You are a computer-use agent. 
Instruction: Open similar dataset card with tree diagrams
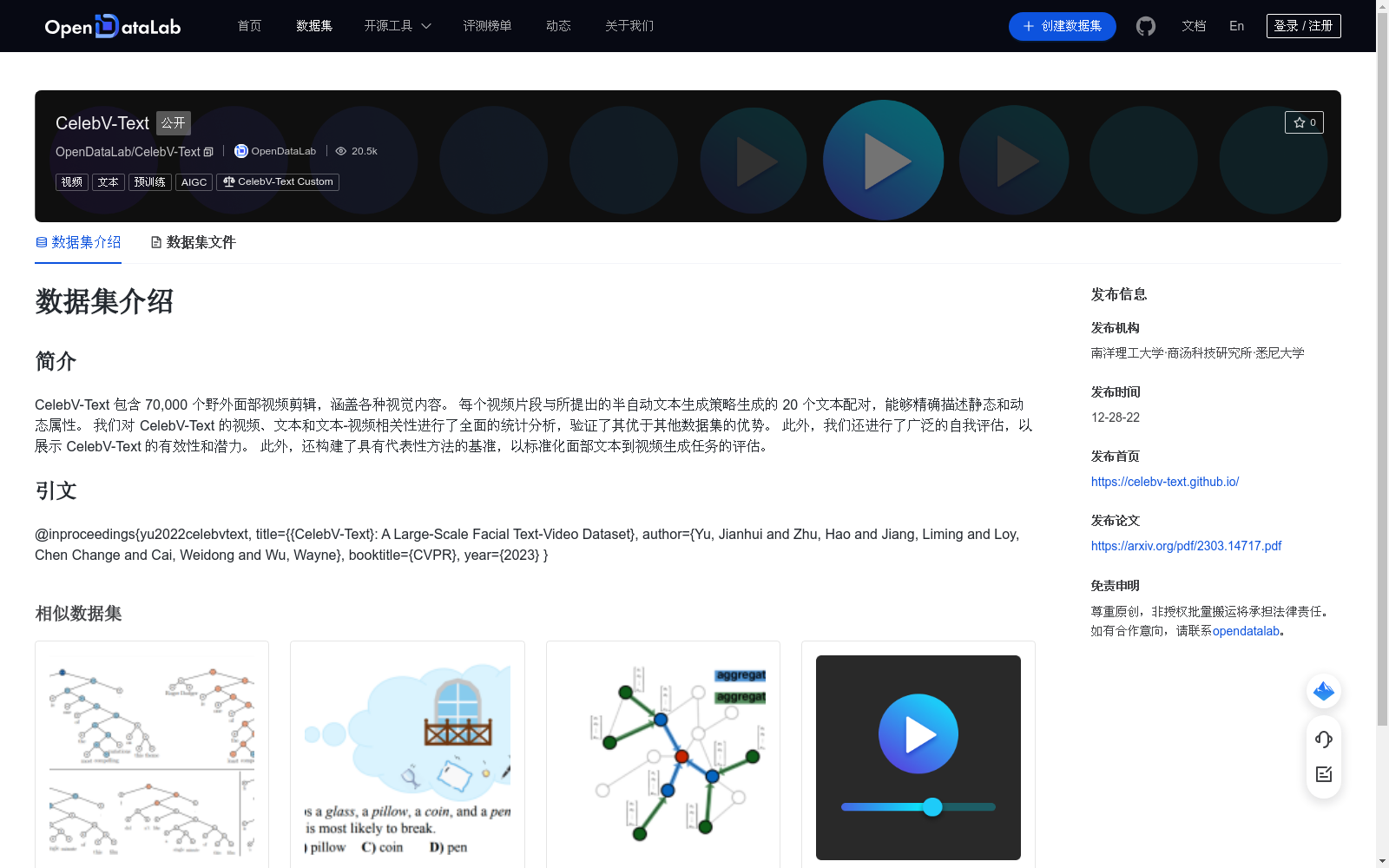pos(152,754)
